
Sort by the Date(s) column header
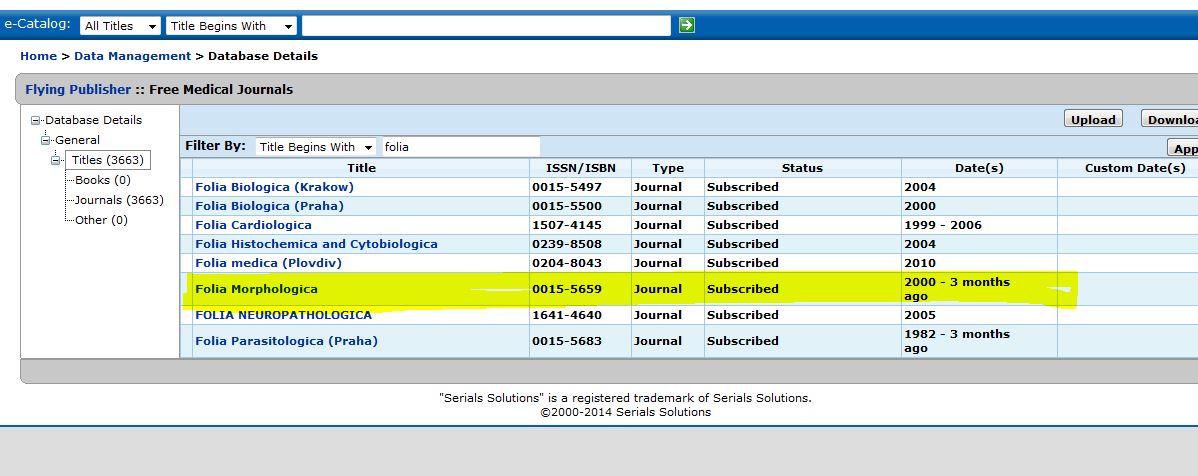pos(979,168)
